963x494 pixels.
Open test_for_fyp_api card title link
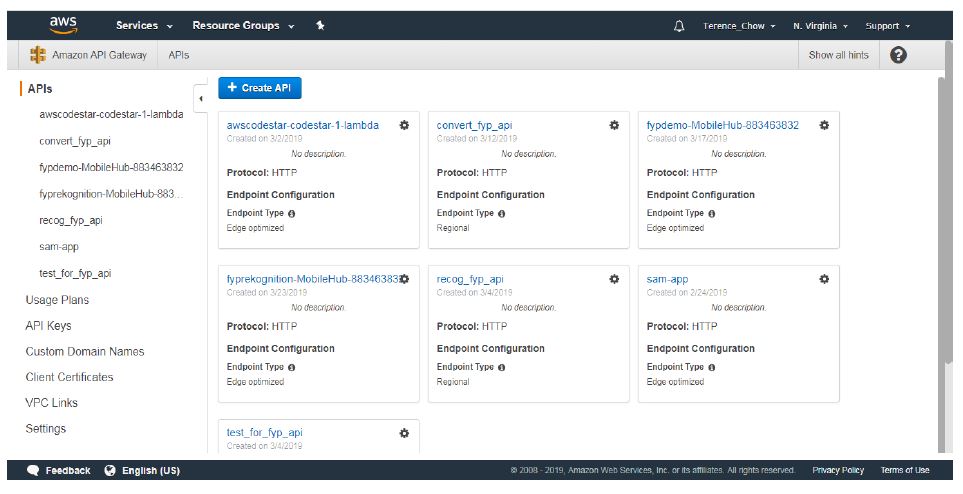[265, 433]
